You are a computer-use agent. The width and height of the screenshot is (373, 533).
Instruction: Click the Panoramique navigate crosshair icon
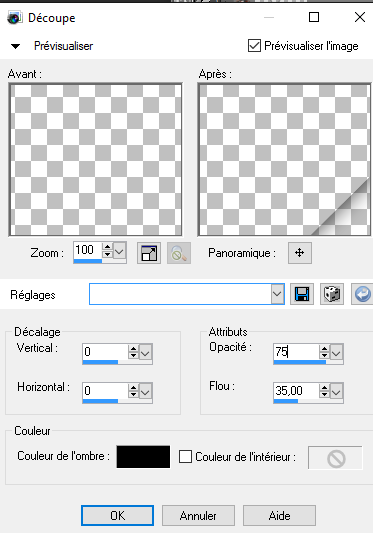tap(300, 253)
